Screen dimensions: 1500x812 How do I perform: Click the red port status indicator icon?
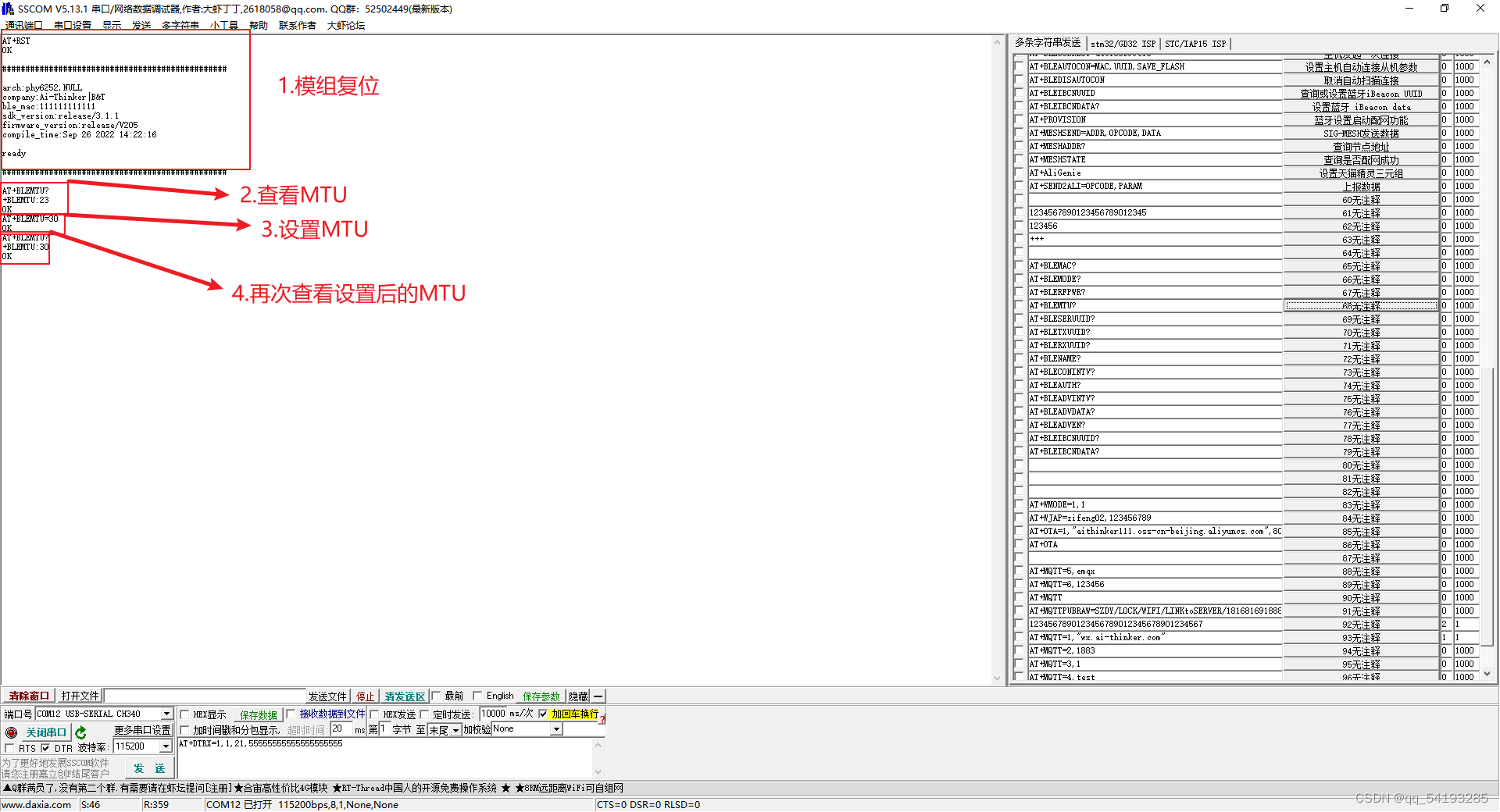tap(11, 732)
